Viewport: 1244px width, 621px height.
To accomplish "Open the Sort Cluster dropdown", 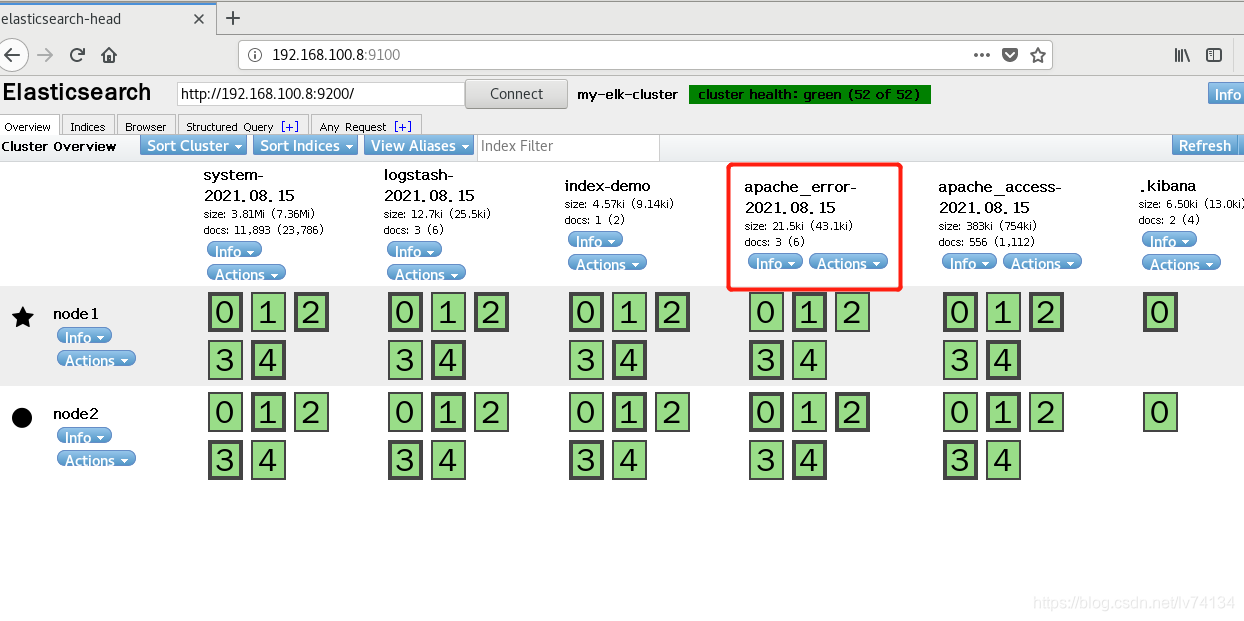I will pos(194,146).
